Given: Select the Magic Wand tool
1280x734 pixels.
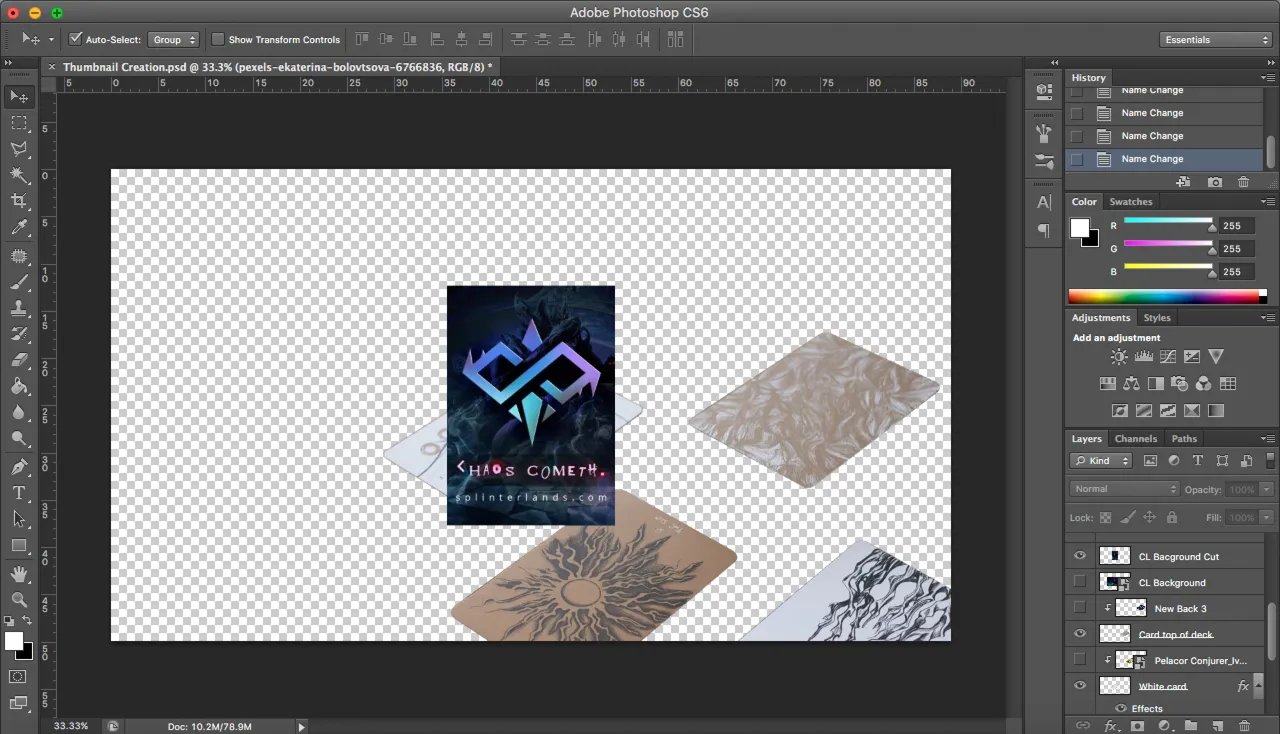Looking at the screenshot, I should point(19,175).
